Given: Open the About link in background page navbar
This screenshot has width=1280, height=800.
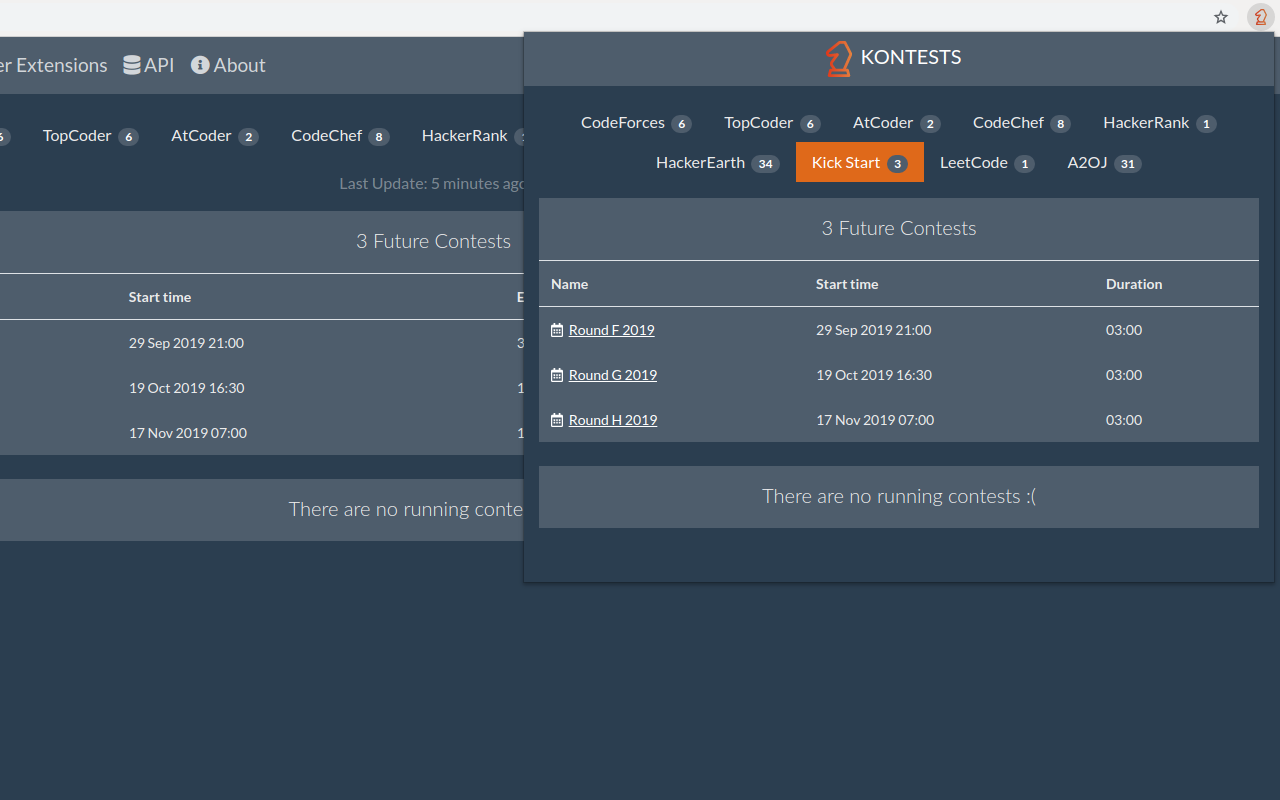Looking at the screenshot, I should (228, 65).
